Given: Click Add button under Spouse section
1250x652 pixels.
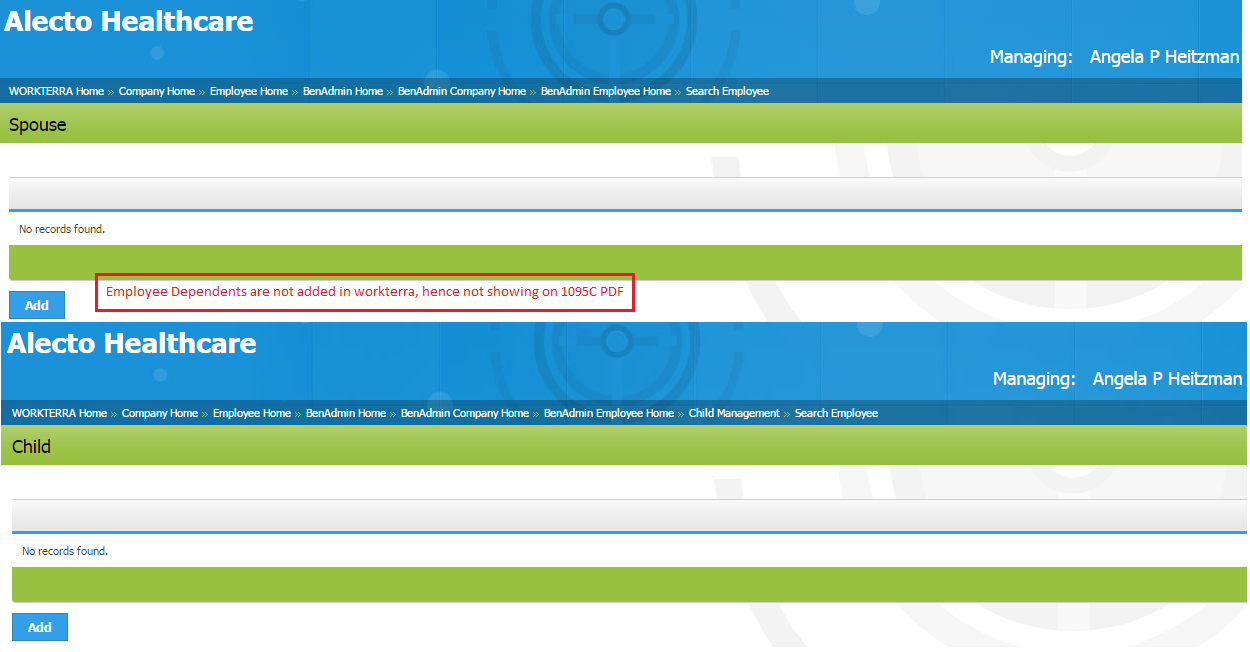Looking at the screenshot, I should pos(37,305).
